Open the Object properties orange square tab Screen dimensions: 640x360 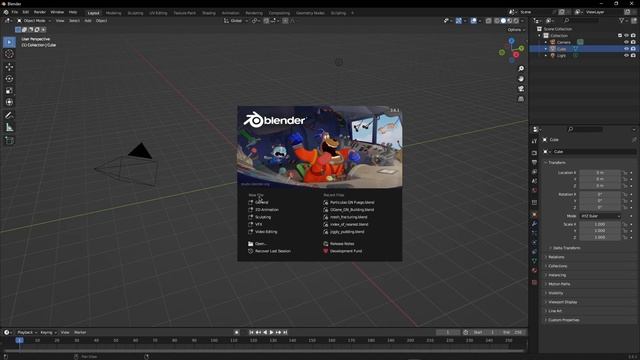[x=534, y=215]
